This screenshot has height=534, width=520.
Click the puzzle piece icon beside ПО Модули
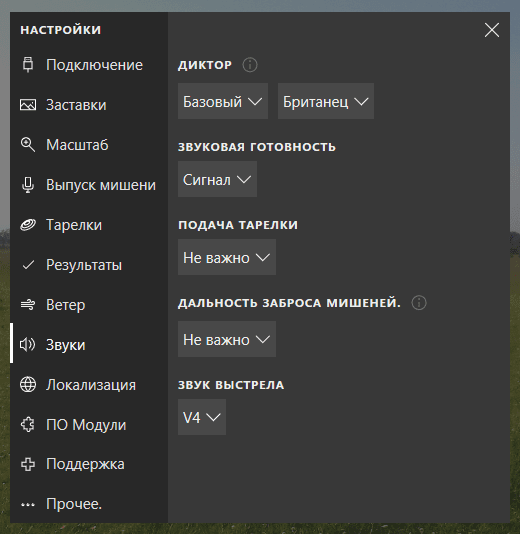(28, 425)
